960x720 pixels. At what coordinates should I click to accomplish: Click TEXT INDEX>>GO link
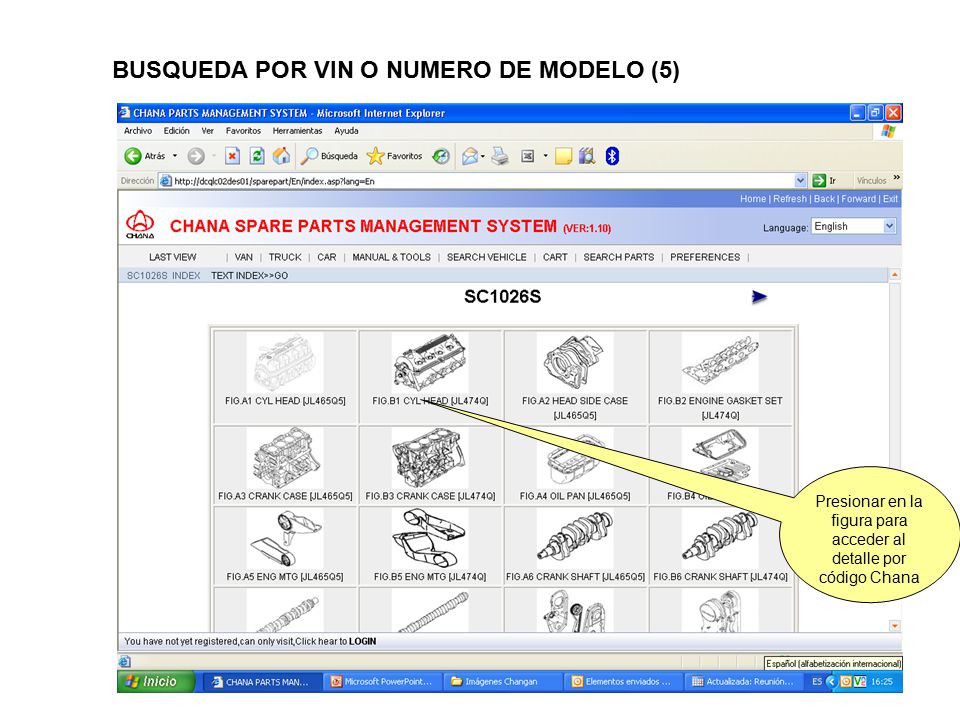pos(250,276)
